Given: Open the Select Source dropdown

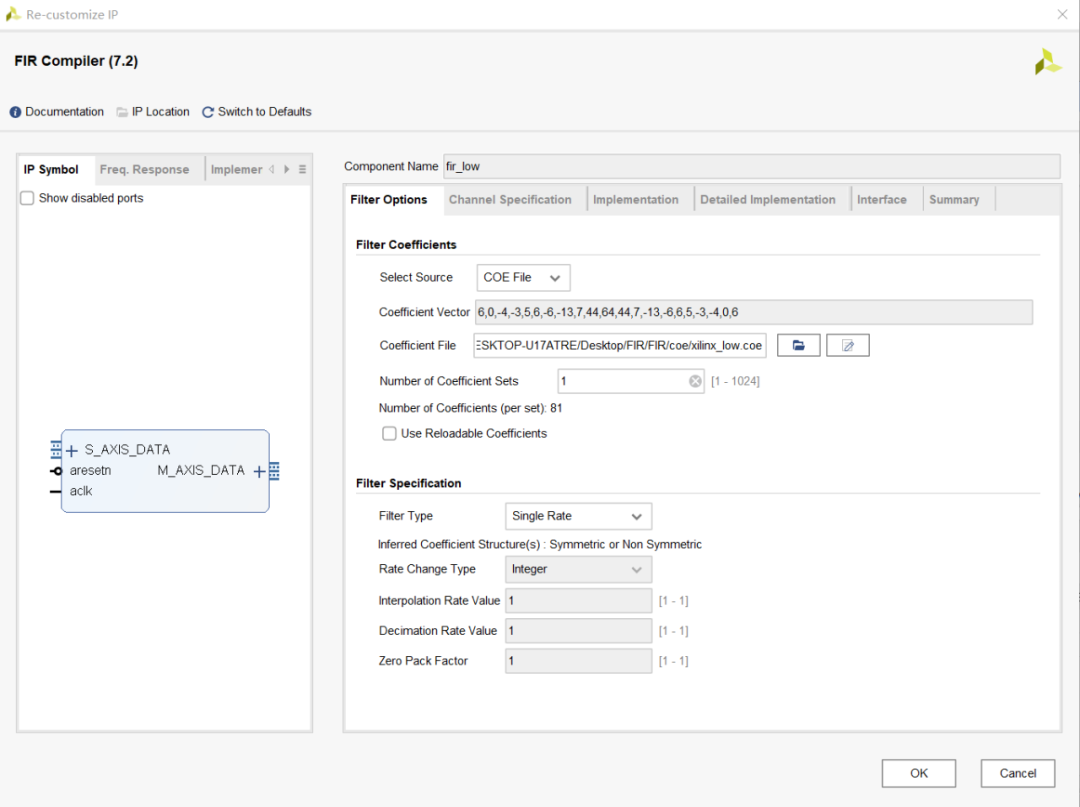Looking at the screenshot, I should 522,277.
